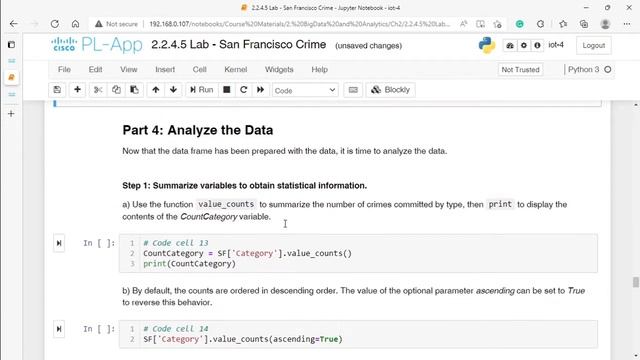Open browser profile avatar
The image size is (640, 360).
(605, 24)
